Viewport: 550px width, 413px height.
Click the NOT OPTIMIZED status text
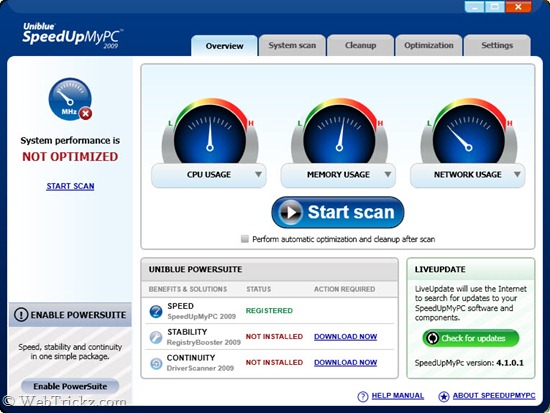pyautogui.click(x=70, y=156)
